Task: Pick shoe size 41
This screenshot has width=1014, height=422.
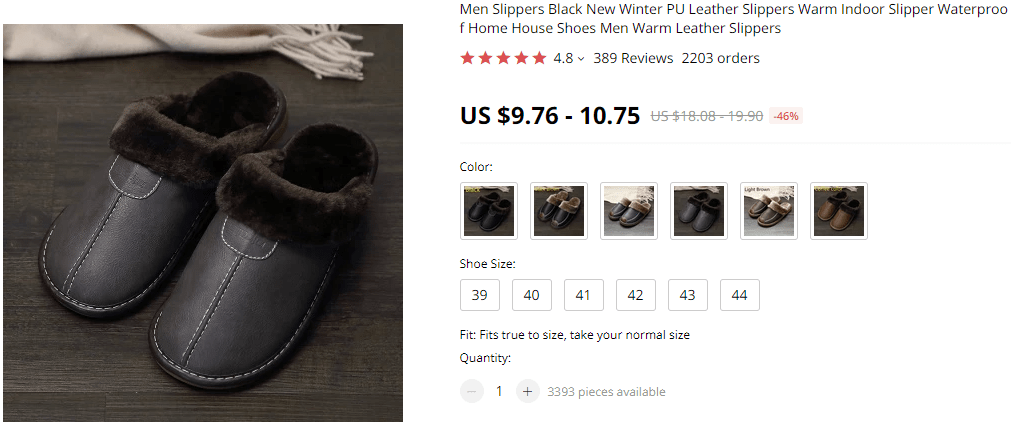Action: (x=584, y=295)
